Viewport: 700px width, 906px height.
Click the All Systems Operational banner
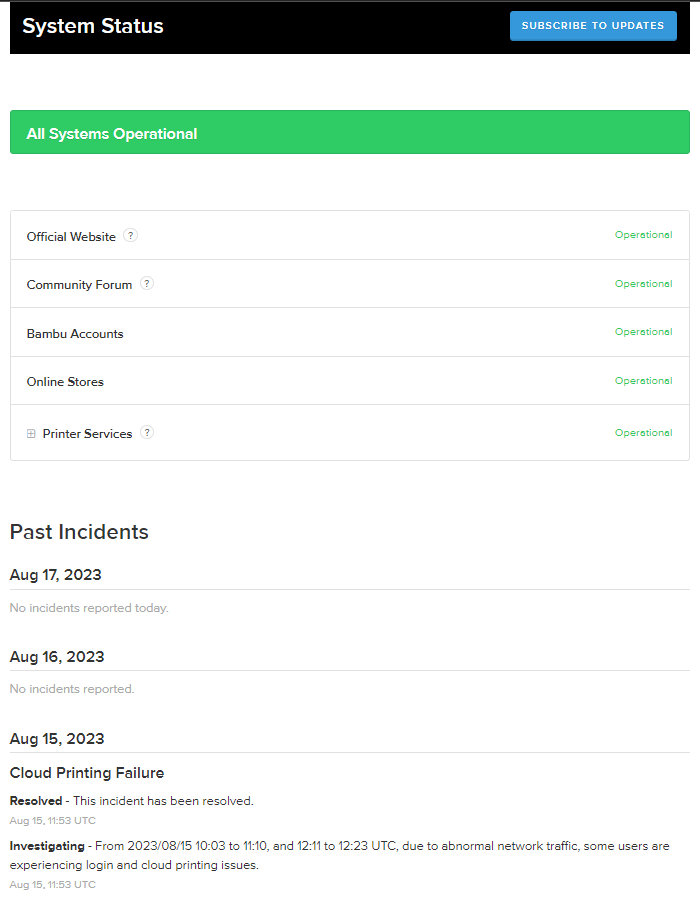pyautogui.click(x=350, y=132)
